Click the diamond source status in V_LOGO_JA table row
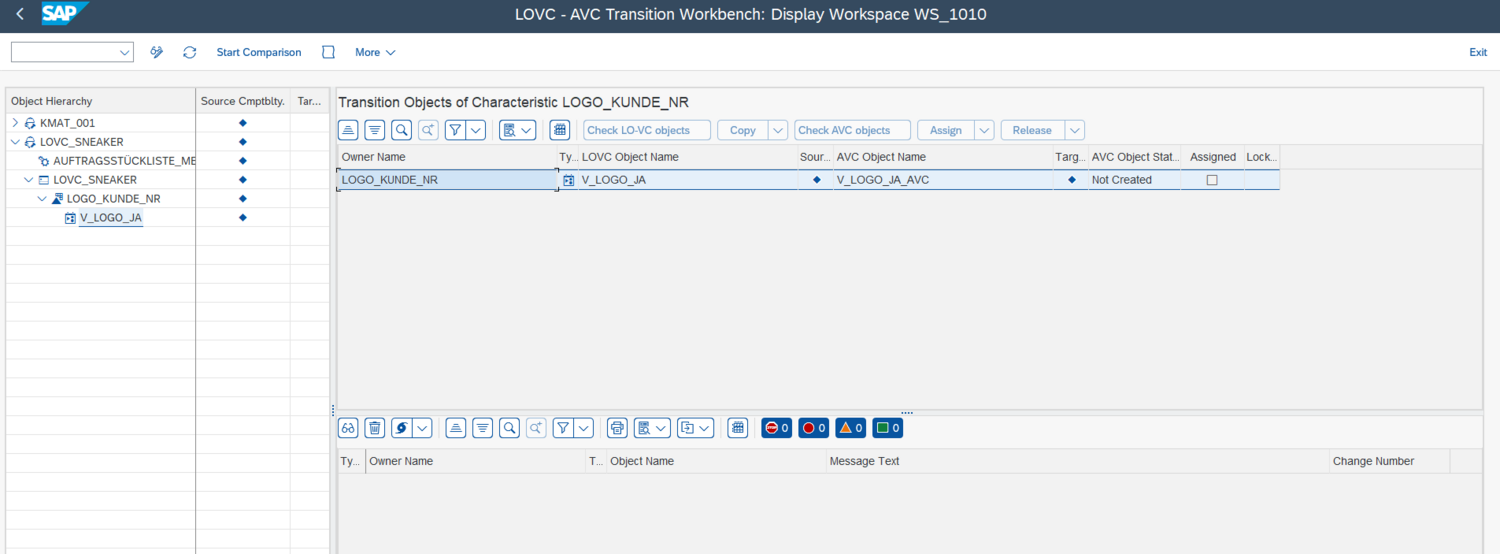The height and width of the screenshot is (554, 1500). coord(817,180)
